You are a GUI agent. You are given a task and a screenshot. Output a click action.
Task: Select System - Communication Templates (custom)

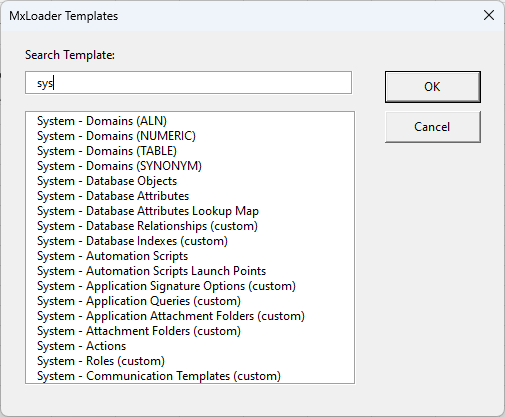pos(190,376)
